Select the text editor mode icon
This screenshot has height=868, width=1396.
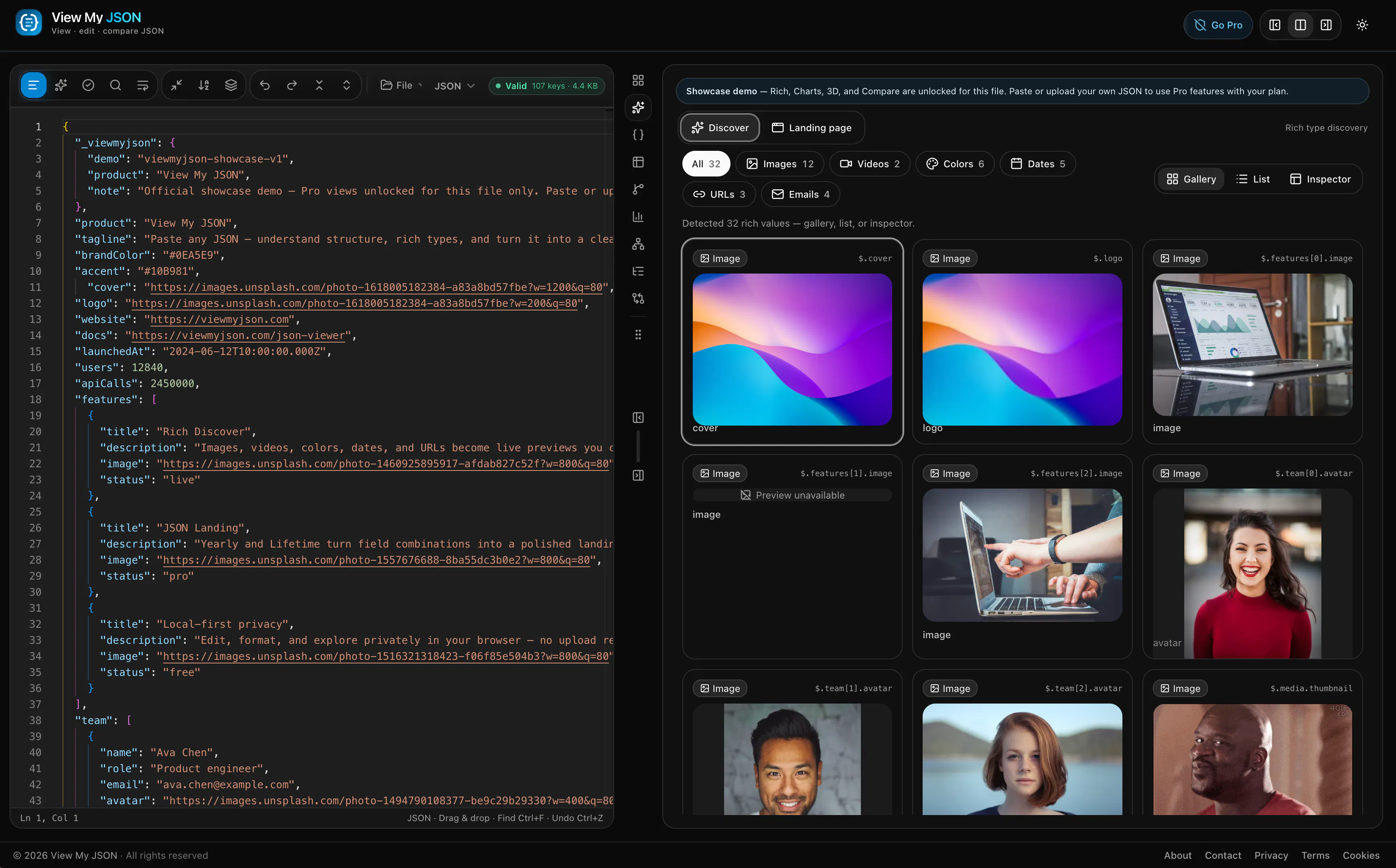click(x=33, y=85)
